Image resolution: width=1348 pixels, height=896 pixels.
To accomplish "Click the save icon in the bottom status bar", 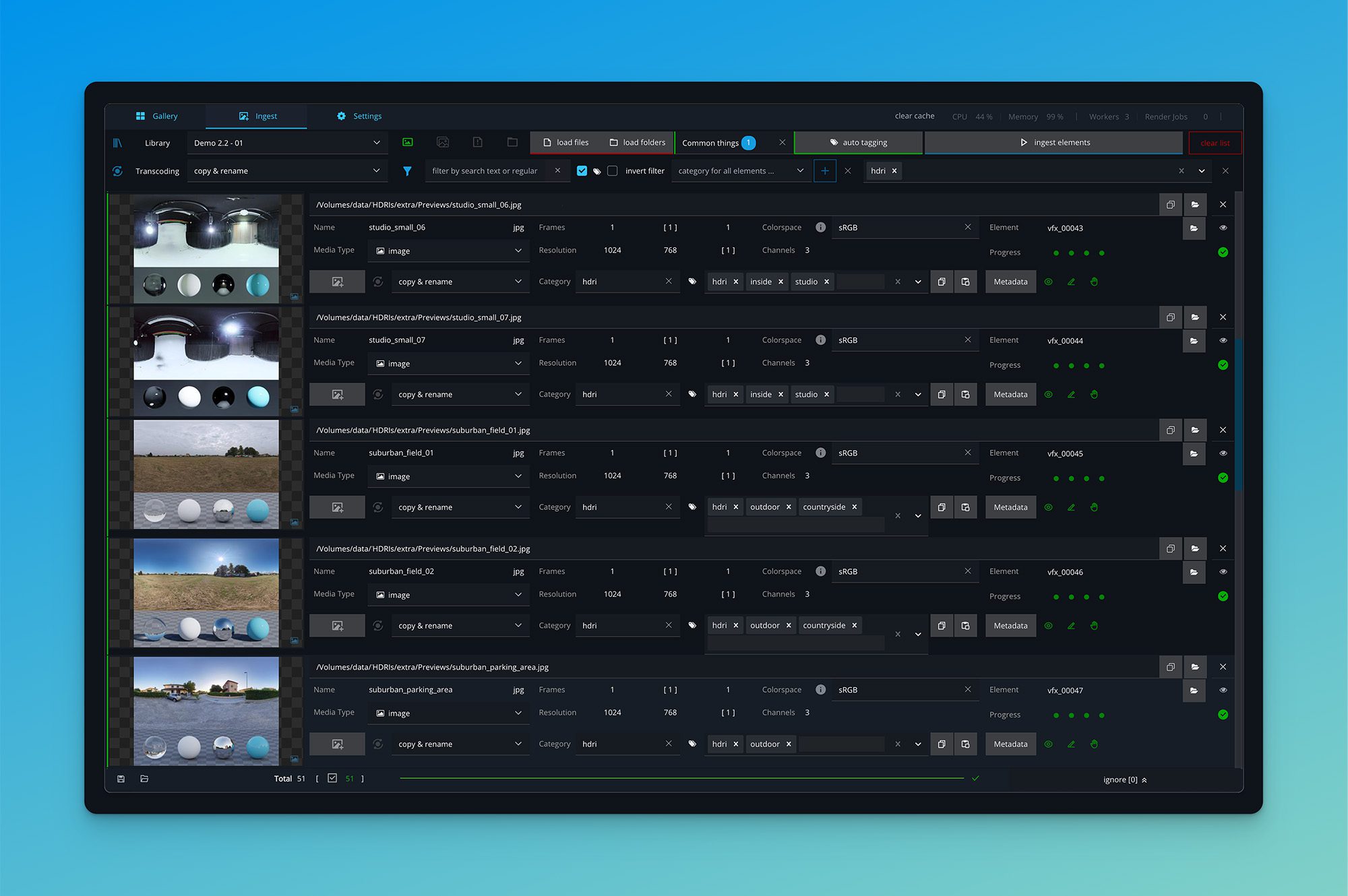I will (x=121, y=778).
